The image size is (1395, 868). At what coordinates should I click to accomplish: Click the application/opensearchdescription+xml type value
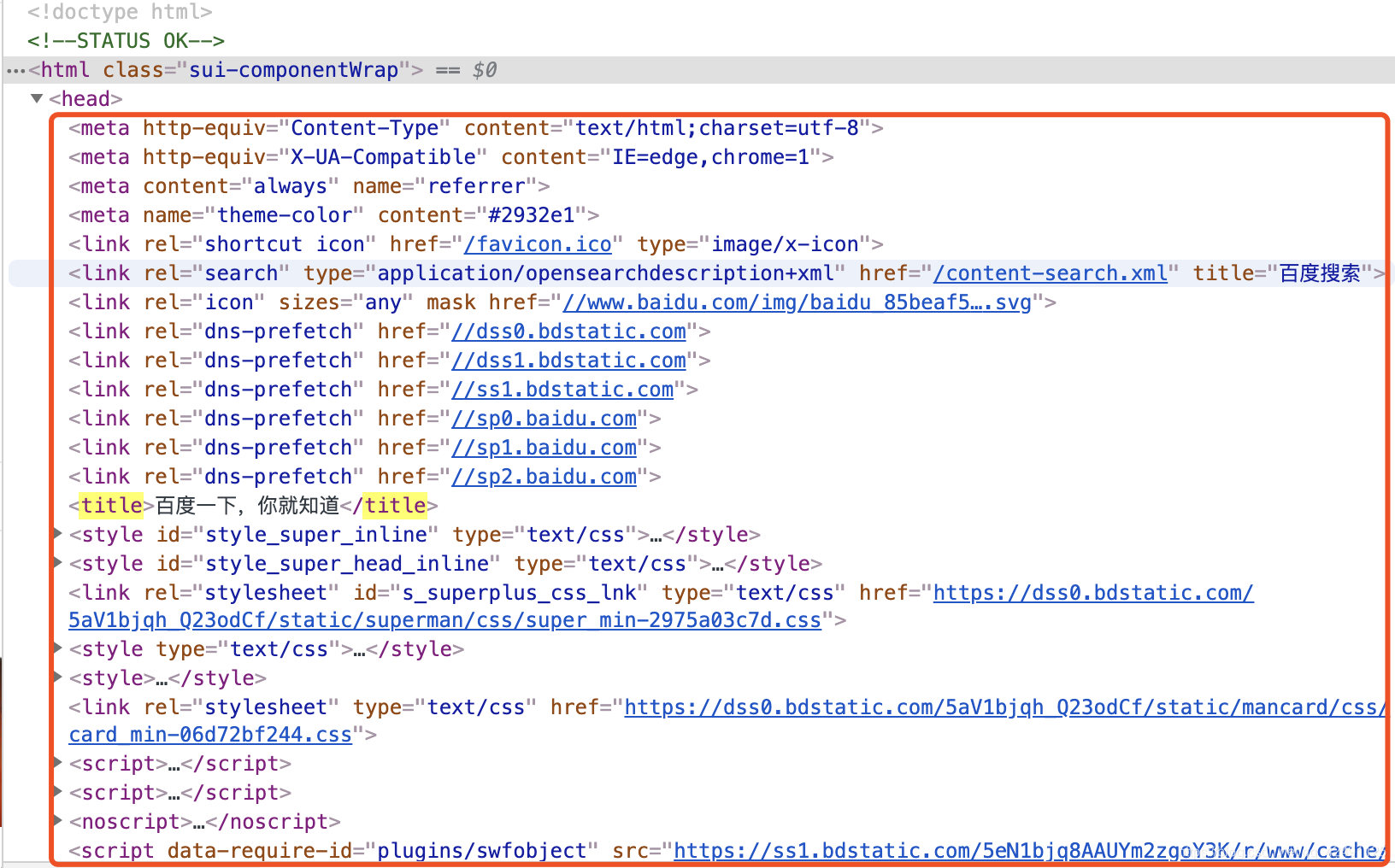point(605,273)
